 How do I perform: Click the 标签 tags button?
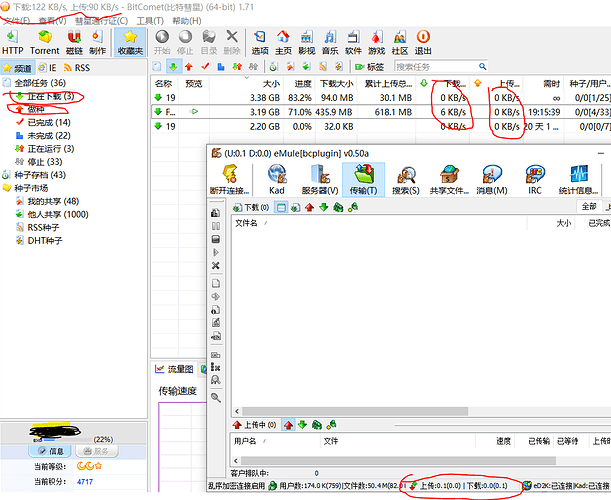tap(370, 67)
